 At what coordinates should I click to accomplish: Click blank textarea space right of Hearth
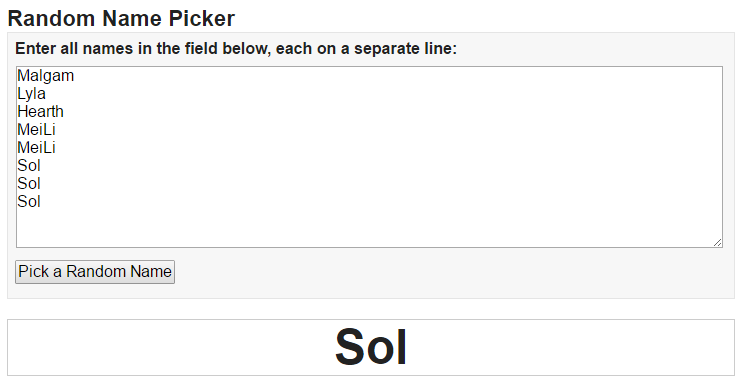tap(379, 112)
